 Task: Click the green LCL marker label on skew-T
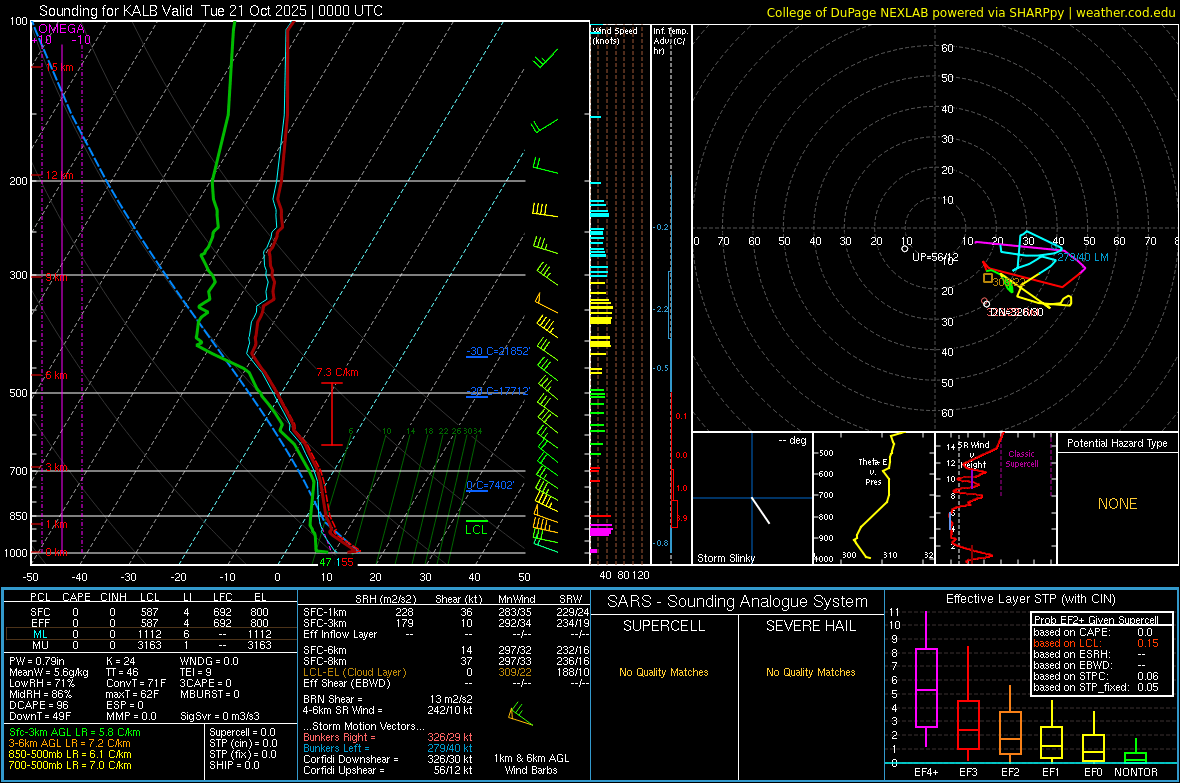pyautogui.click(x=476, y=529)
